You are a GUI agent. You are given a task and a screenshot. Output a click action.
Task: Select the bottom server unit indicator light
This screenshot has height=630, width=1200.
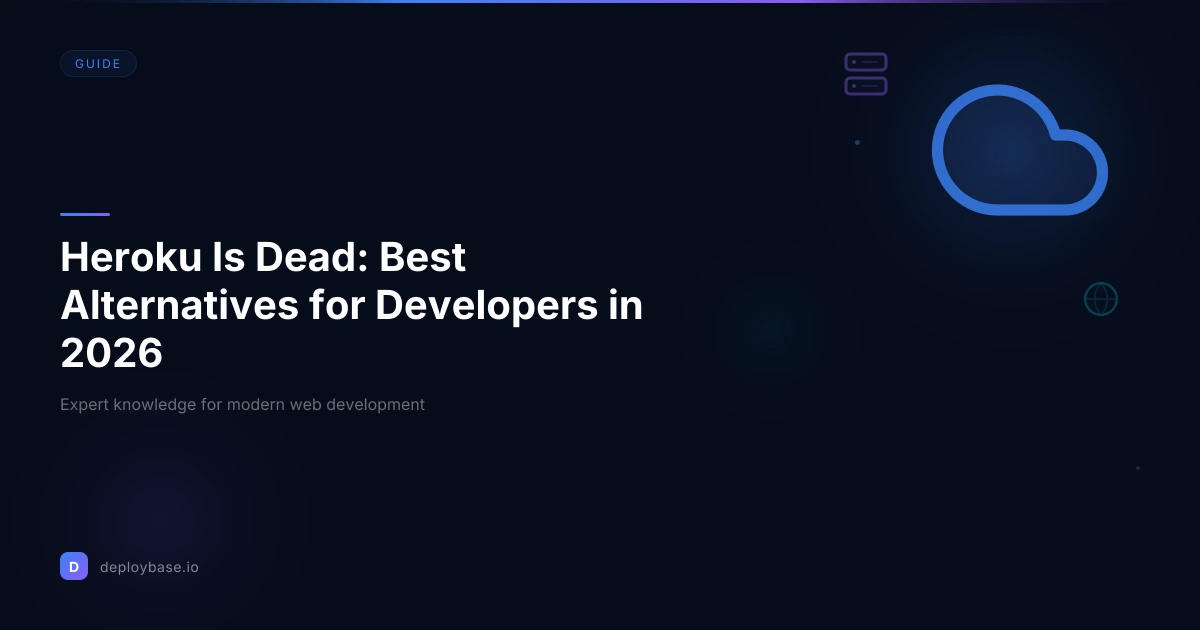[856, 86]
